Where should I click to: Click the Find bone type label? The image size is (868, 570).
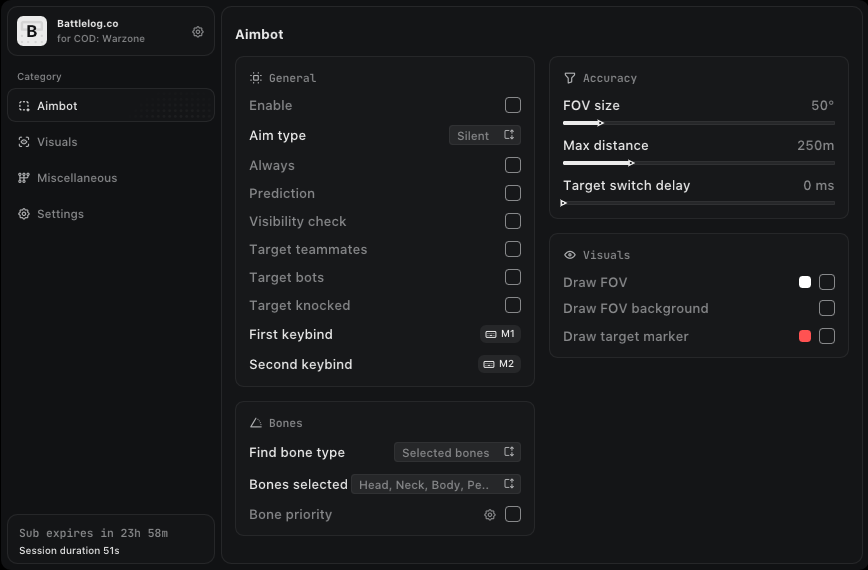(297, 452)
